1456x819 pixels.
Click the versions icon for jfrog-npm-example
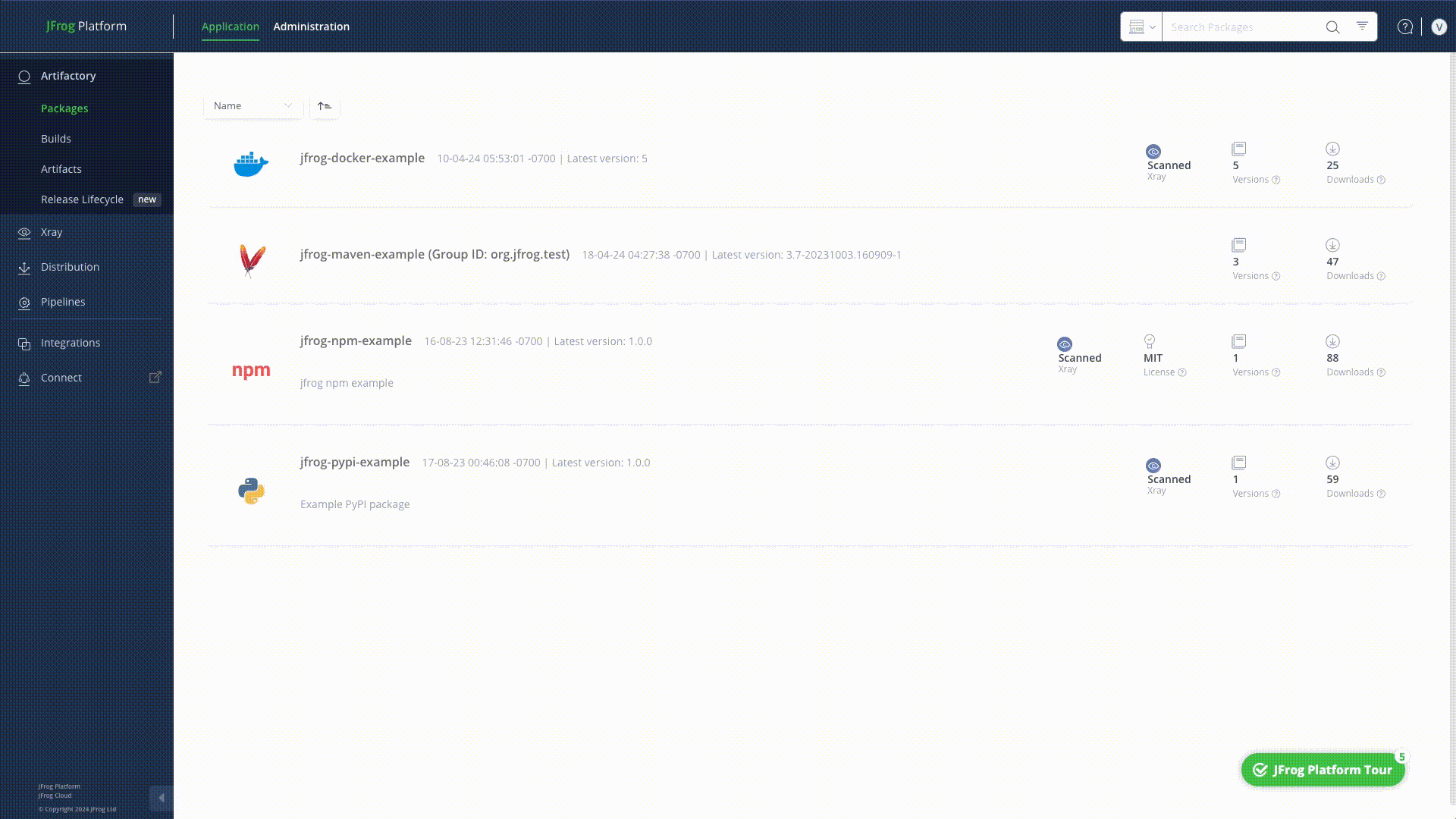point(1239,341)
